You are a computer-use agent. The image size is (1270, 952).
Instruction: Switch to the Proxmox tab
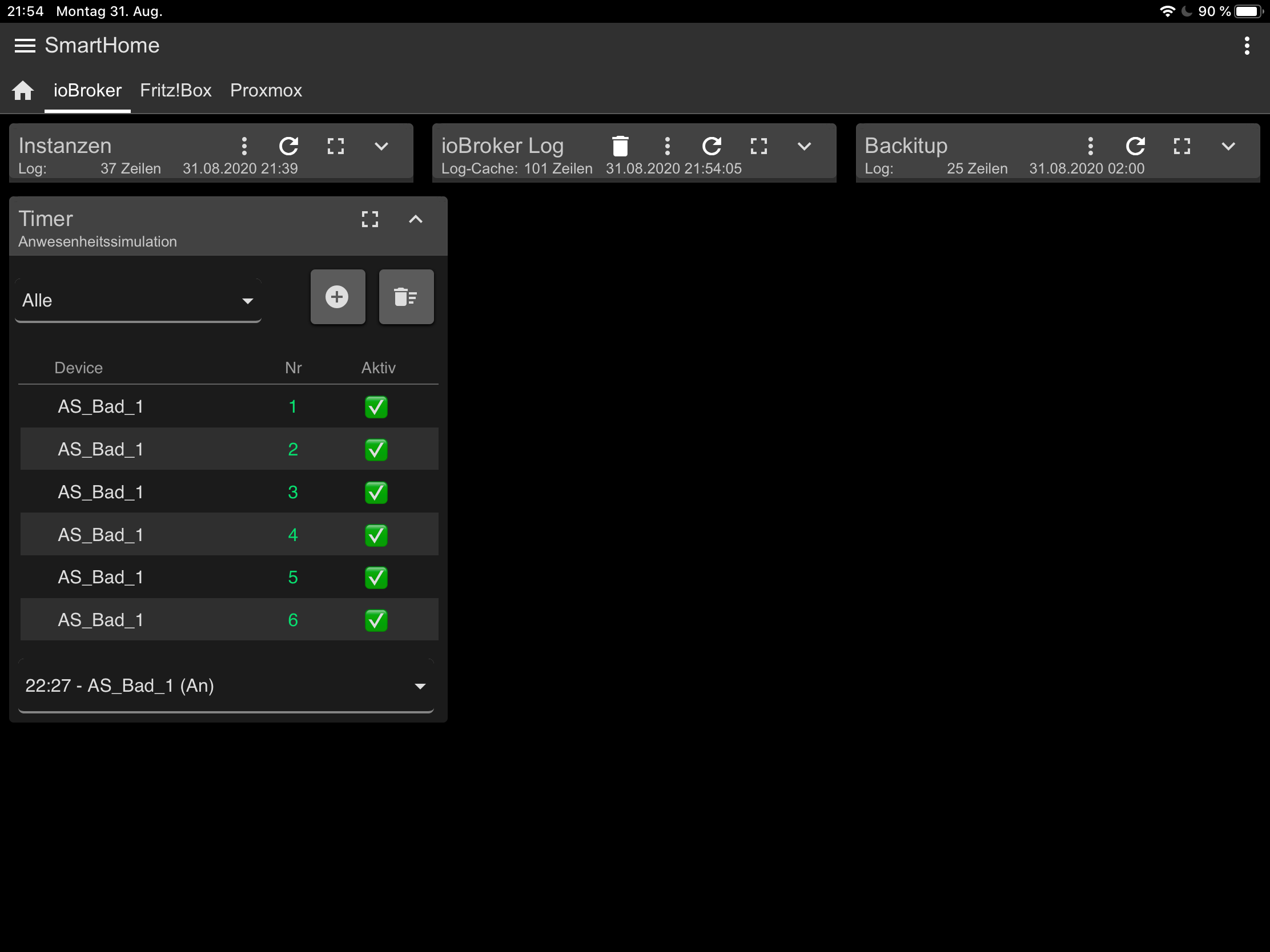(x=266, y=91)
